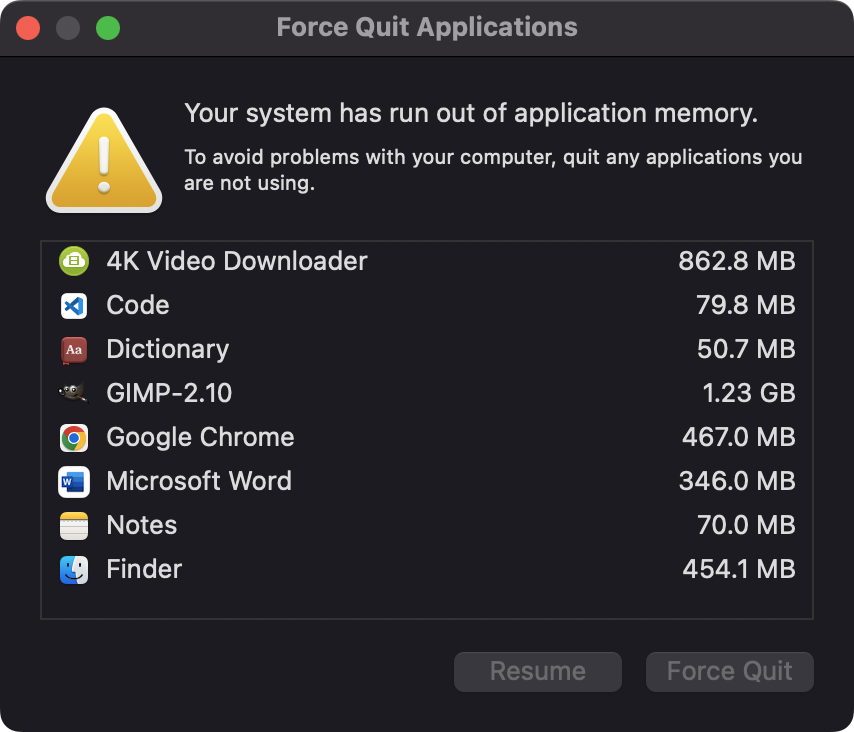Click the Notes app icon
This screenshot has height=732, width=854.
tap(74, 526)
